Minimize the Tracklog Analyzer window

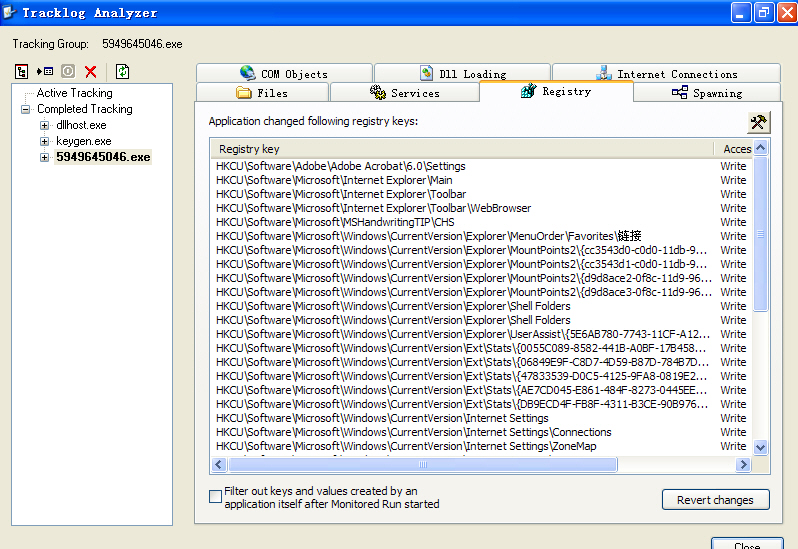point(740,13)
